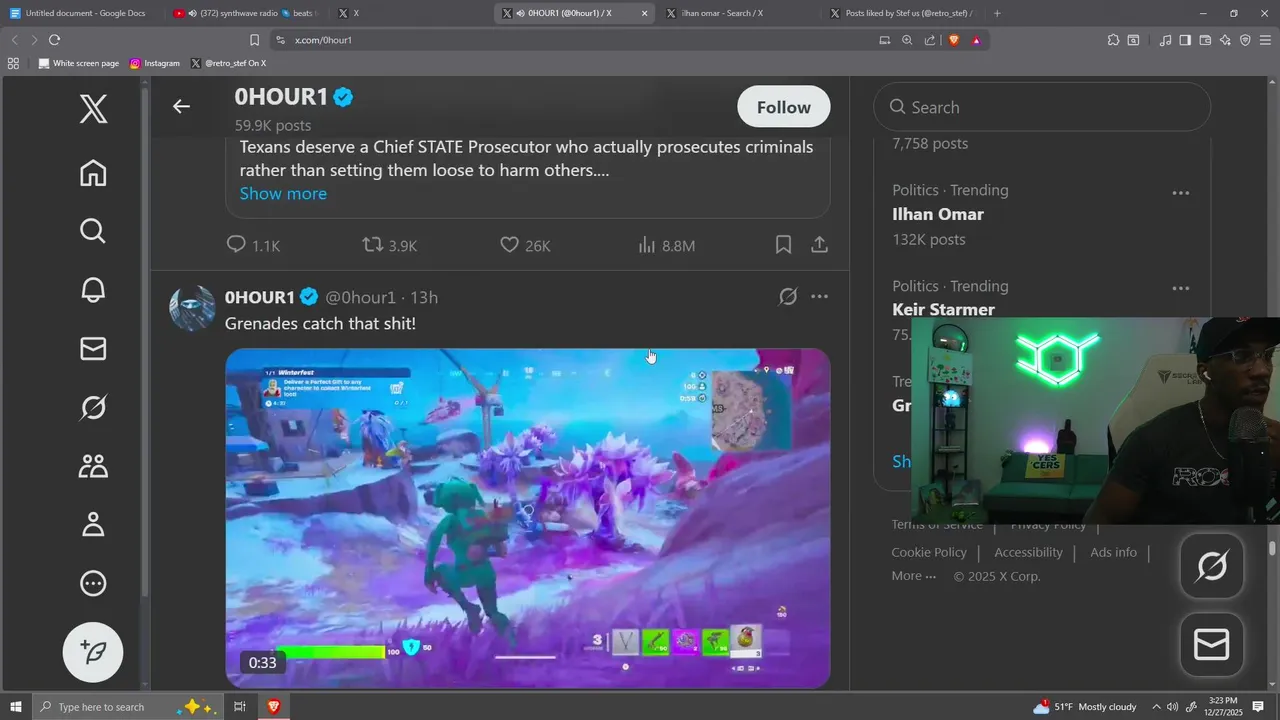
Task: Open Brave VPN shield icon
Action: coord(1245,40)
